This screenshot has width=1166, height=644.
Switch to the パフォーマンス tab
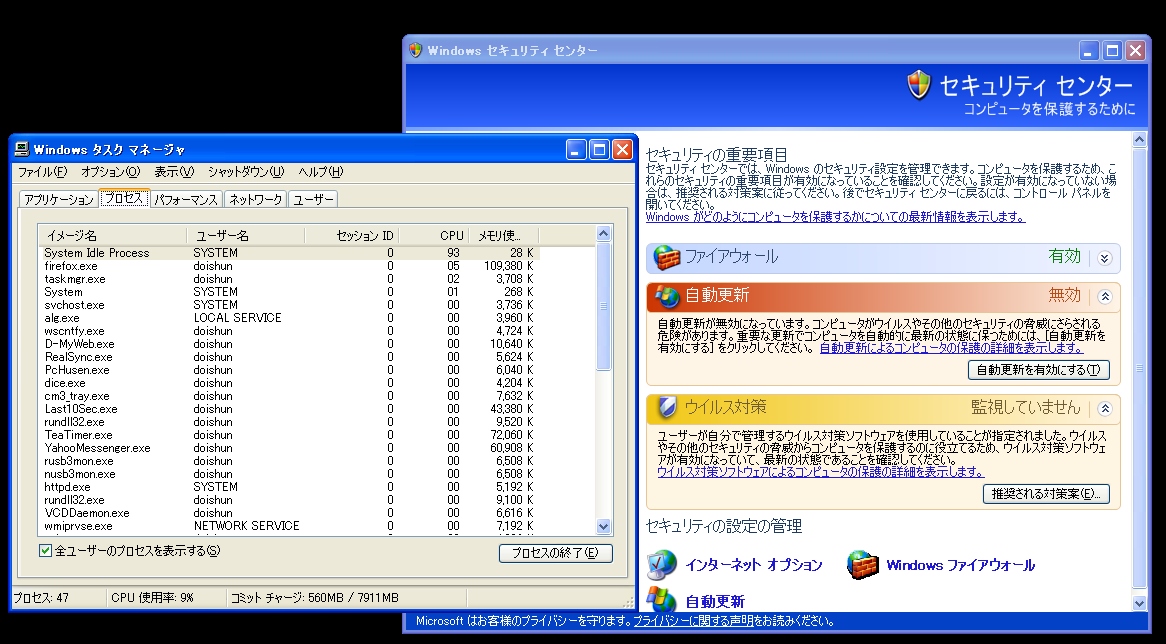pos(185,199)
